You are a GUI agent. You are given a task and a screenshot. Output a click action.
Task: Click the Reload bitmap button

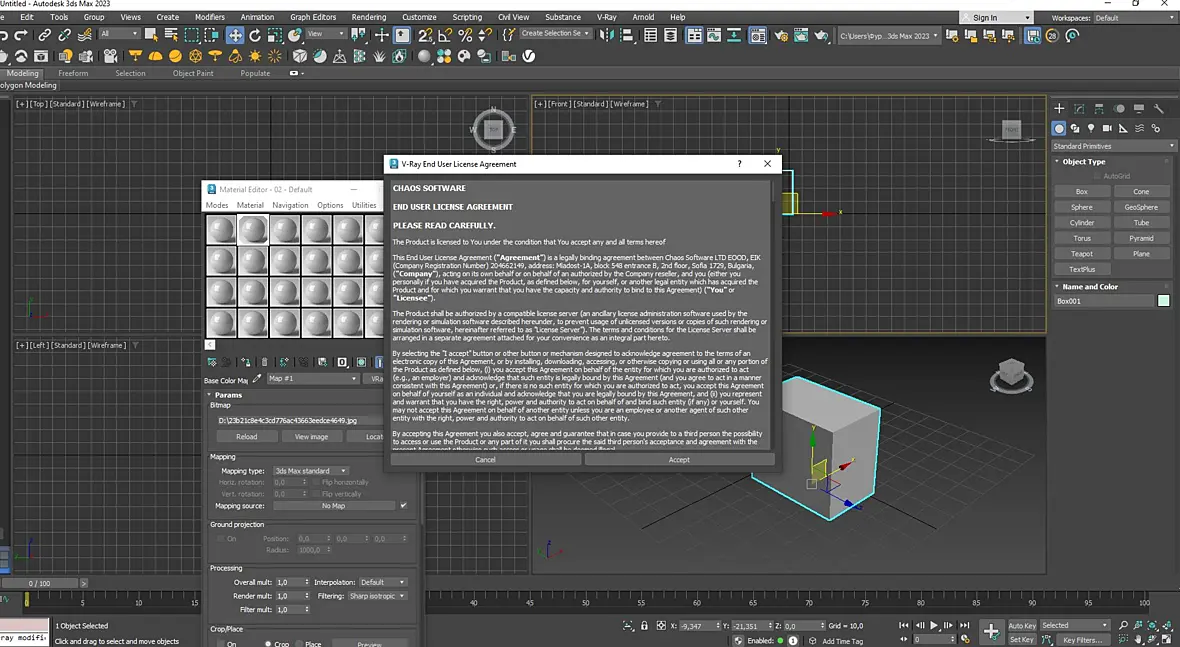tap(247, 436)
